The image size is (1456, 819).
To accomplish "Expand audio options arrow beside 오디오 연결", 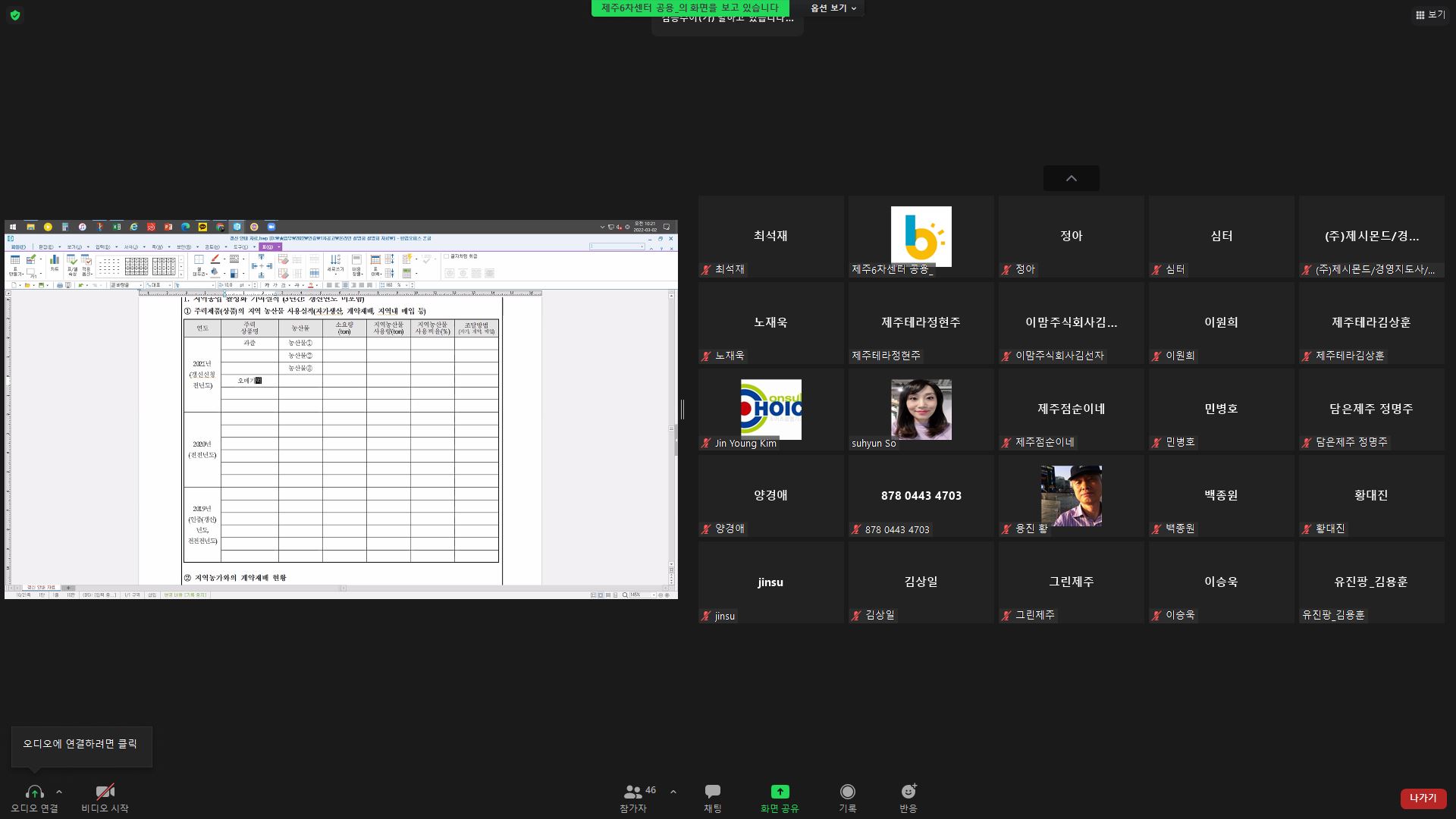I will click(x=59, y=792).
